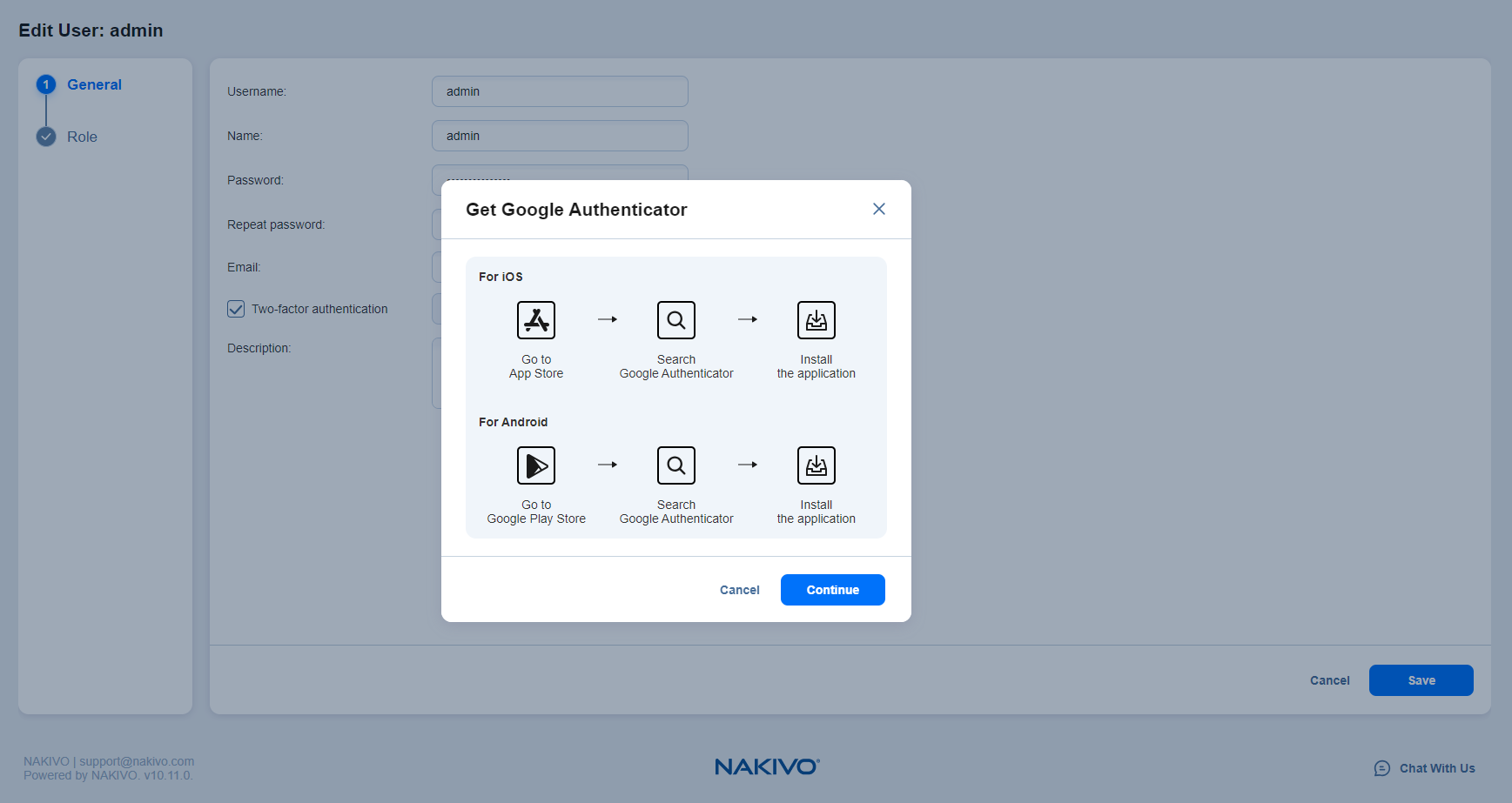Click the Google Play Store icon
This screenshot has height=803, width=1512.
pyautogui.click(x=536, y=465)
